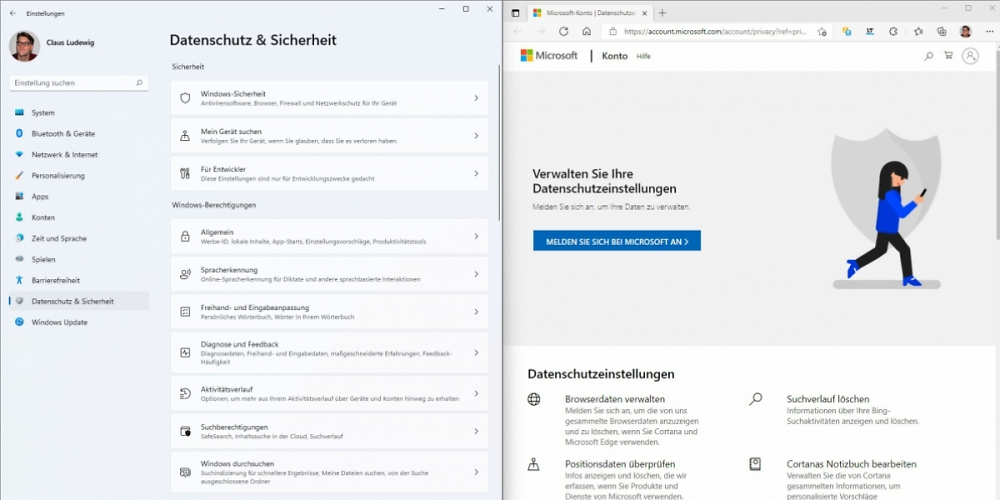Screen dimensions: 1000x500
Task: Open Edge extensions puzzle icon
Action: click(x=893, y=31)
